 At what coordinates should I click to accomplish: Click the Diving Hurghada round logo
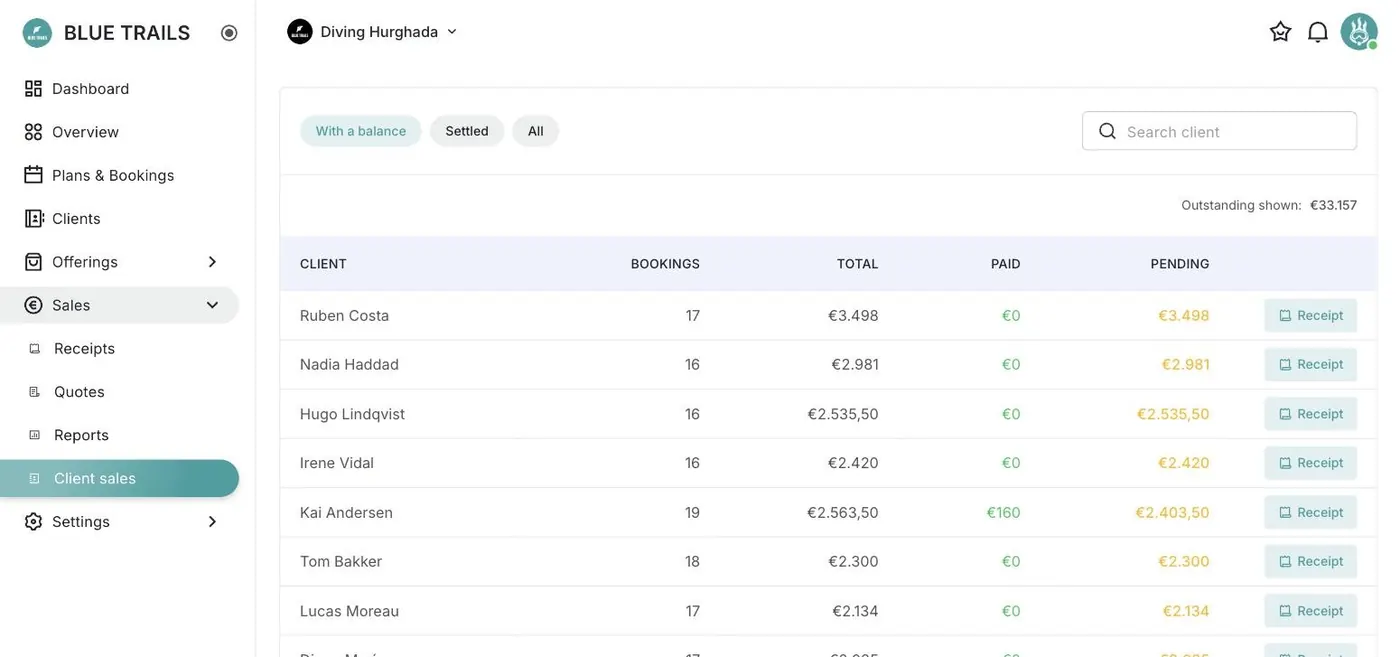(300, 32)
